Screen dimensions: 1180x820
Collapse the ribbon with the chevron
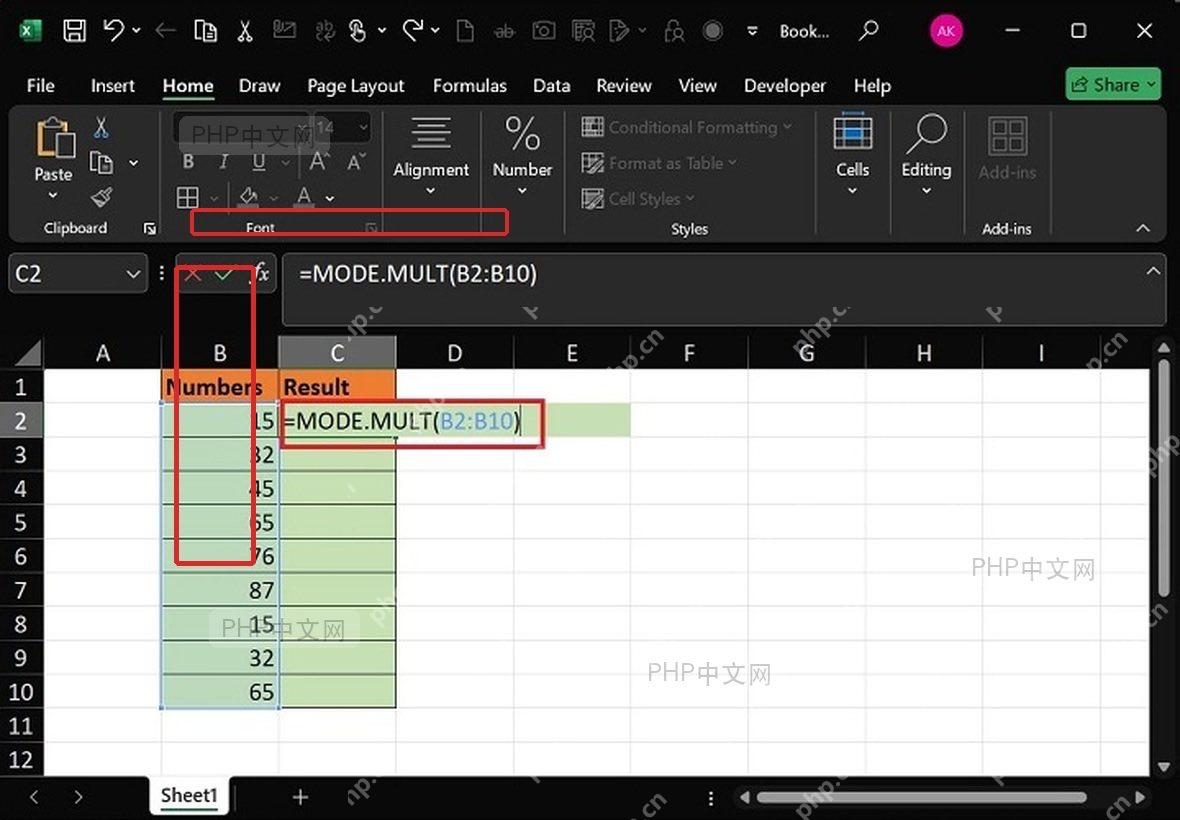click(x=1143, y=228)
